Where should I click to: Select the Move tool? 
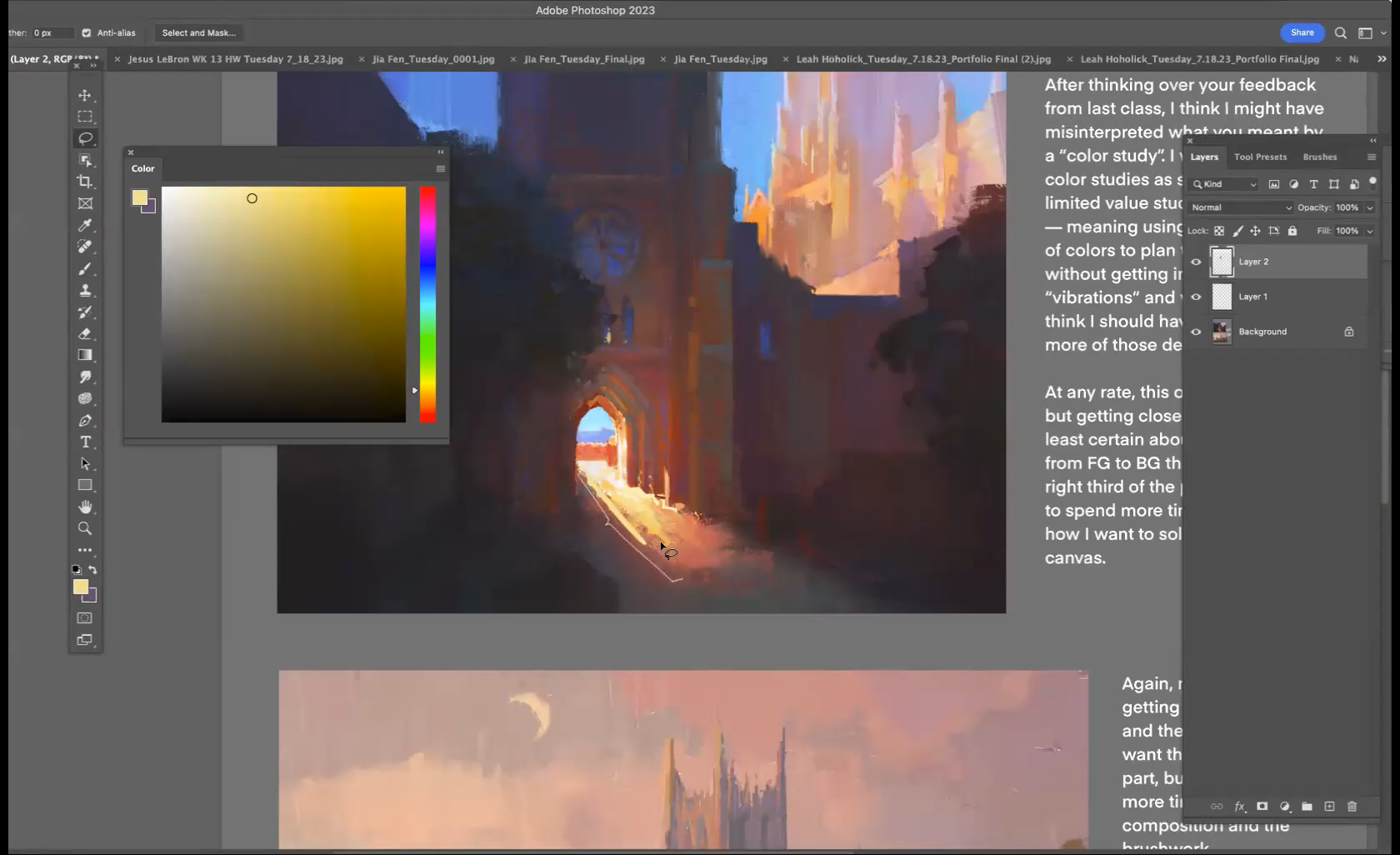85,95
